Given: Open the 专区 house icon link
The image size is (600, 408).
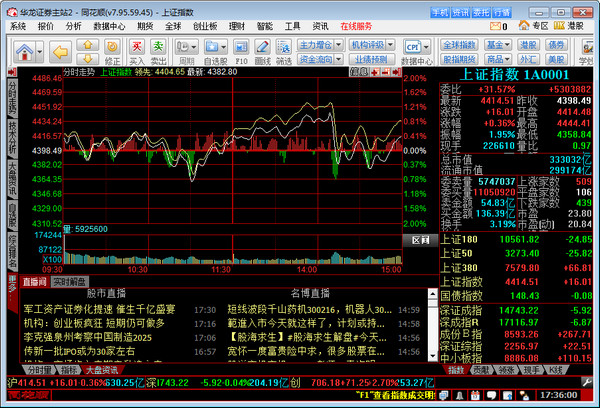Looking at the screenshot, I should [x=534, y=26].
